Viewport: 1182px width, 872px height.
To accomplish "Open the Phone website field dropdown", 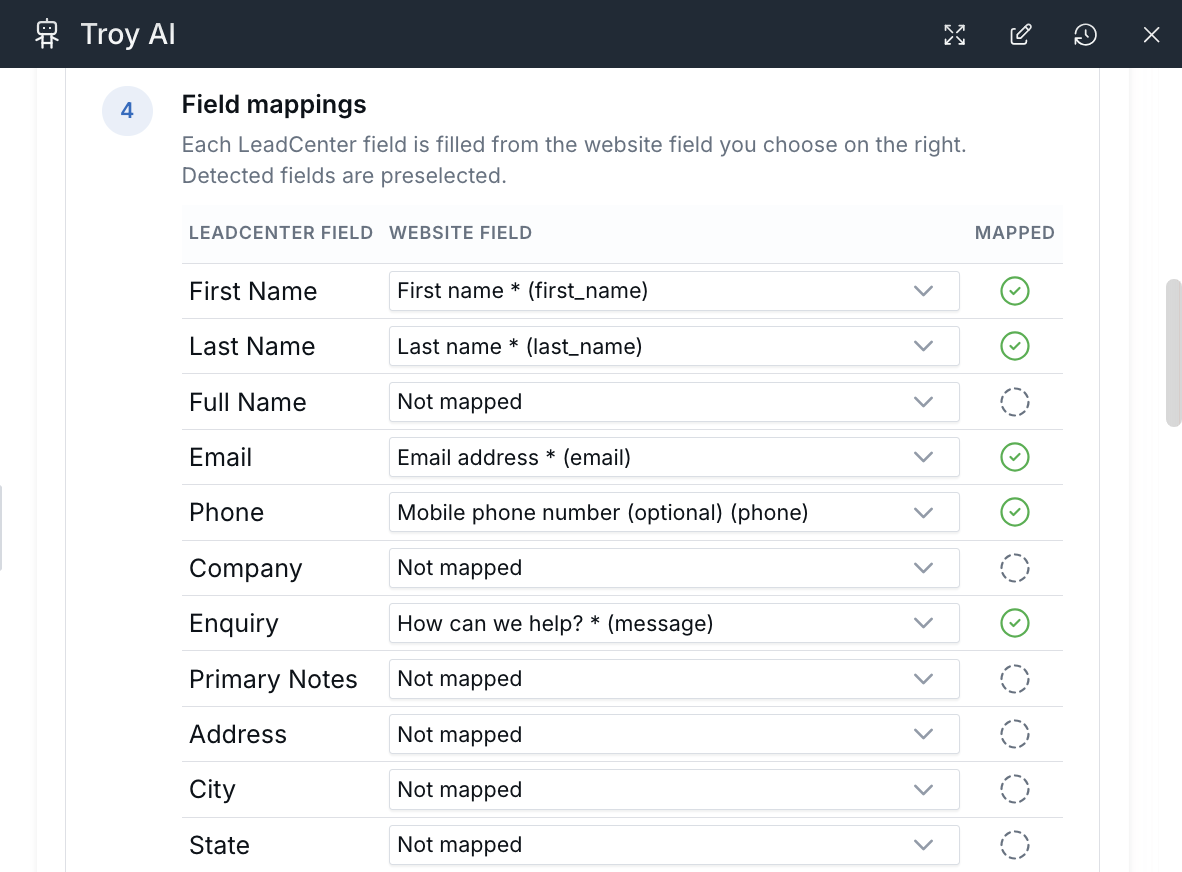I will click(x=674, y=512).
